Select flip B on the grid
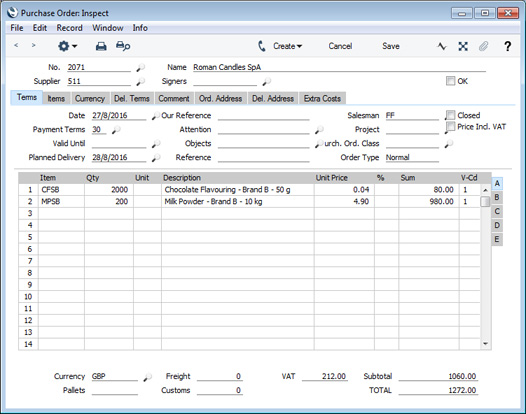 [497, 197]
